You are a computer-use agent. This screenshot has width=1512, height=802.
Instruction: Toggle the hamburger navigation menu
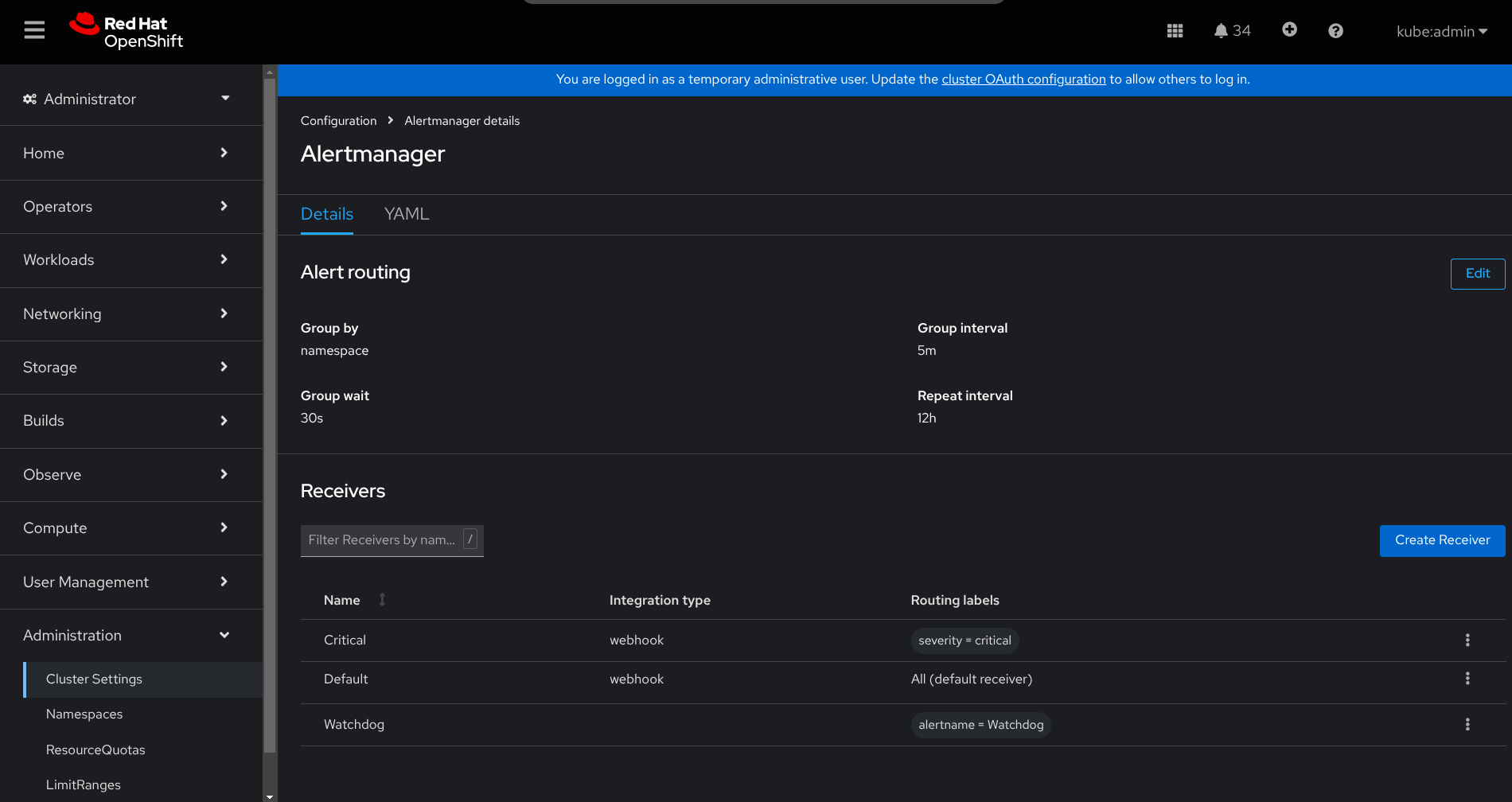(x=34, y=30)
